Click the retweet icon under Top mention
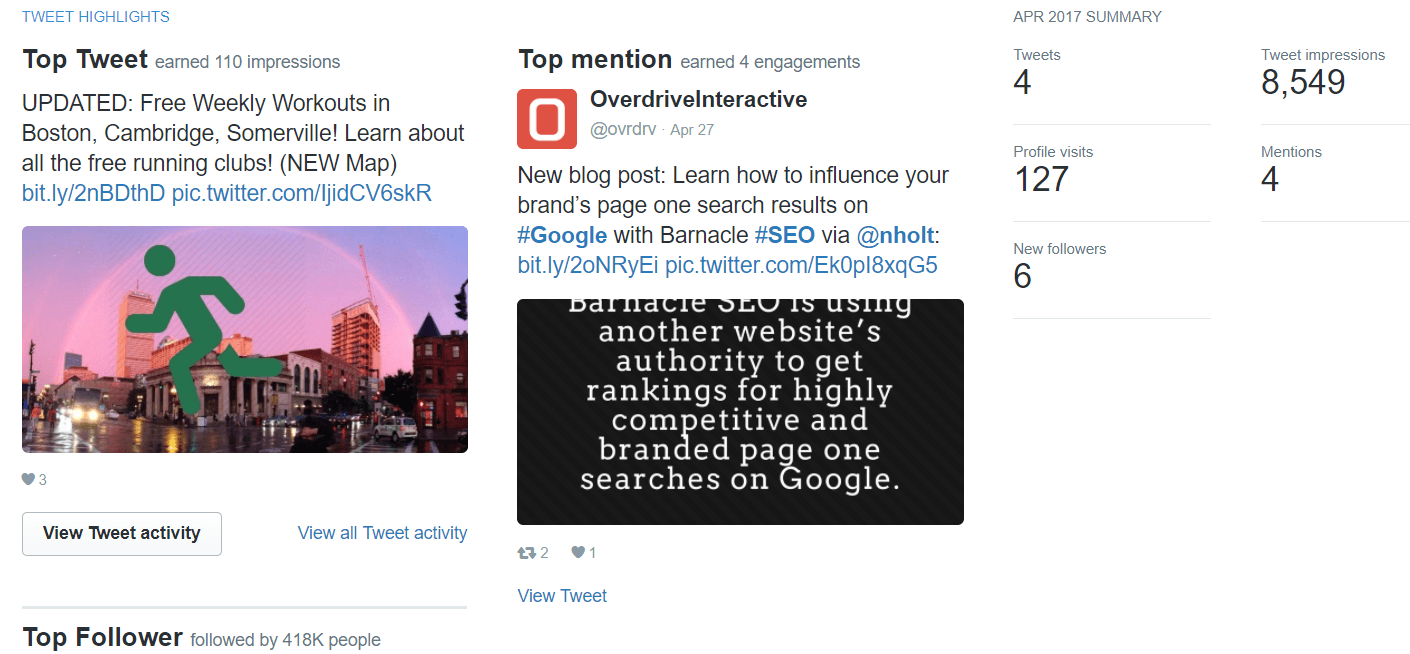1410x654 pixels. (x=526, y=553)
